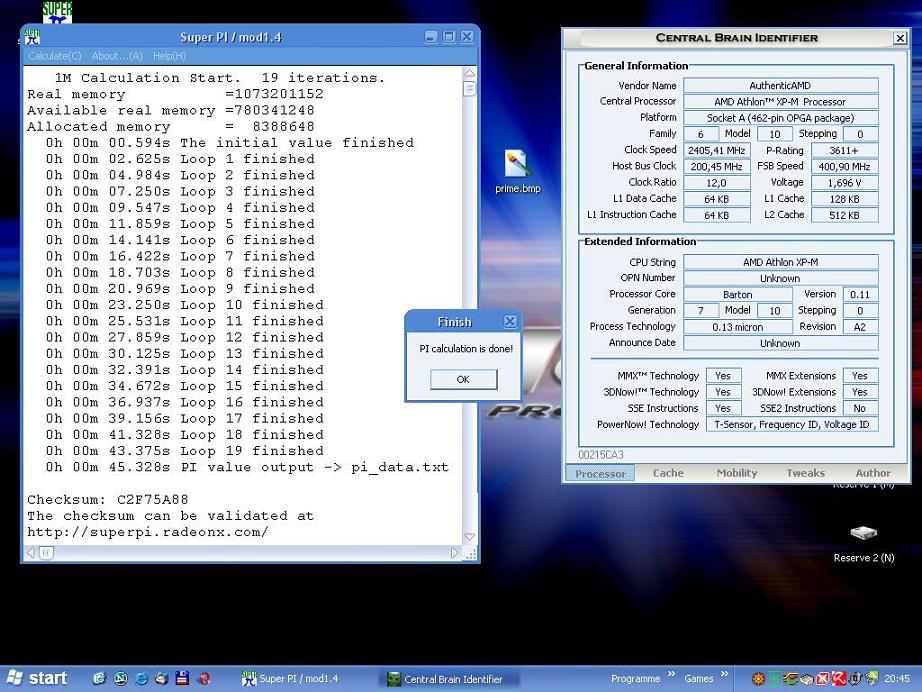Close the Central Brain Identifier window

(x=900, y=38)
